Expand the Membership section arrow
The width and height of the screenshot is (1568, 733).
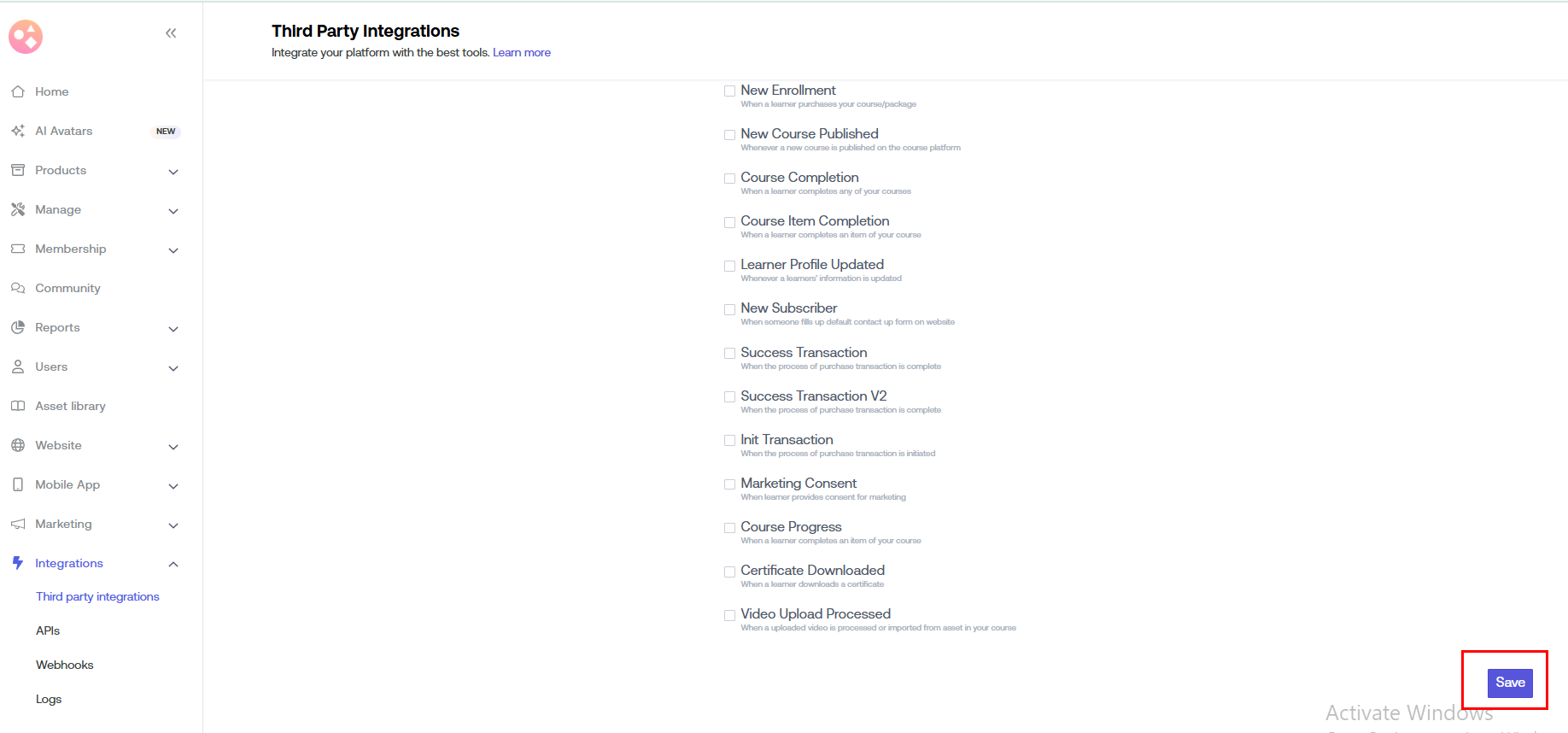coord(173,250)
